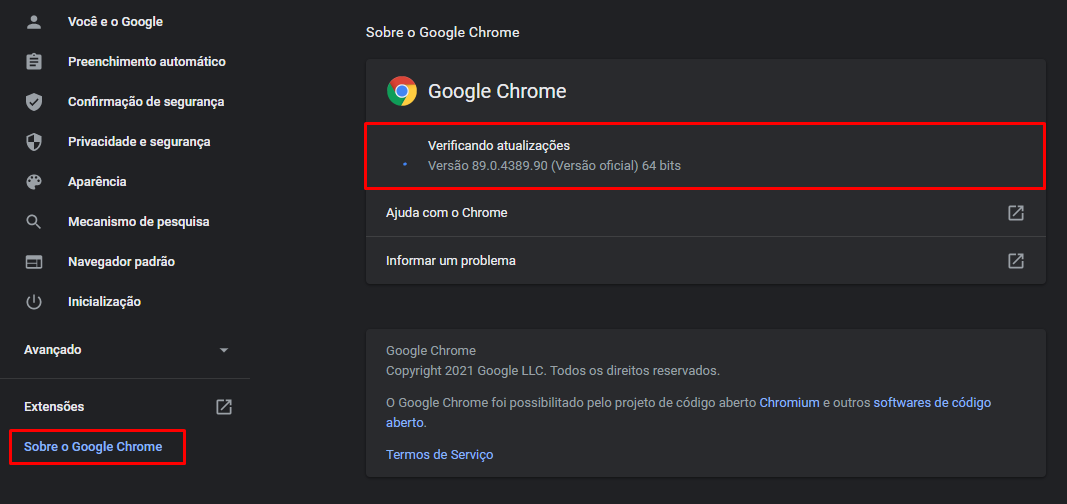Expand the Avançado section arrow
The image size is (1067, 504).
tap(224, 350)
